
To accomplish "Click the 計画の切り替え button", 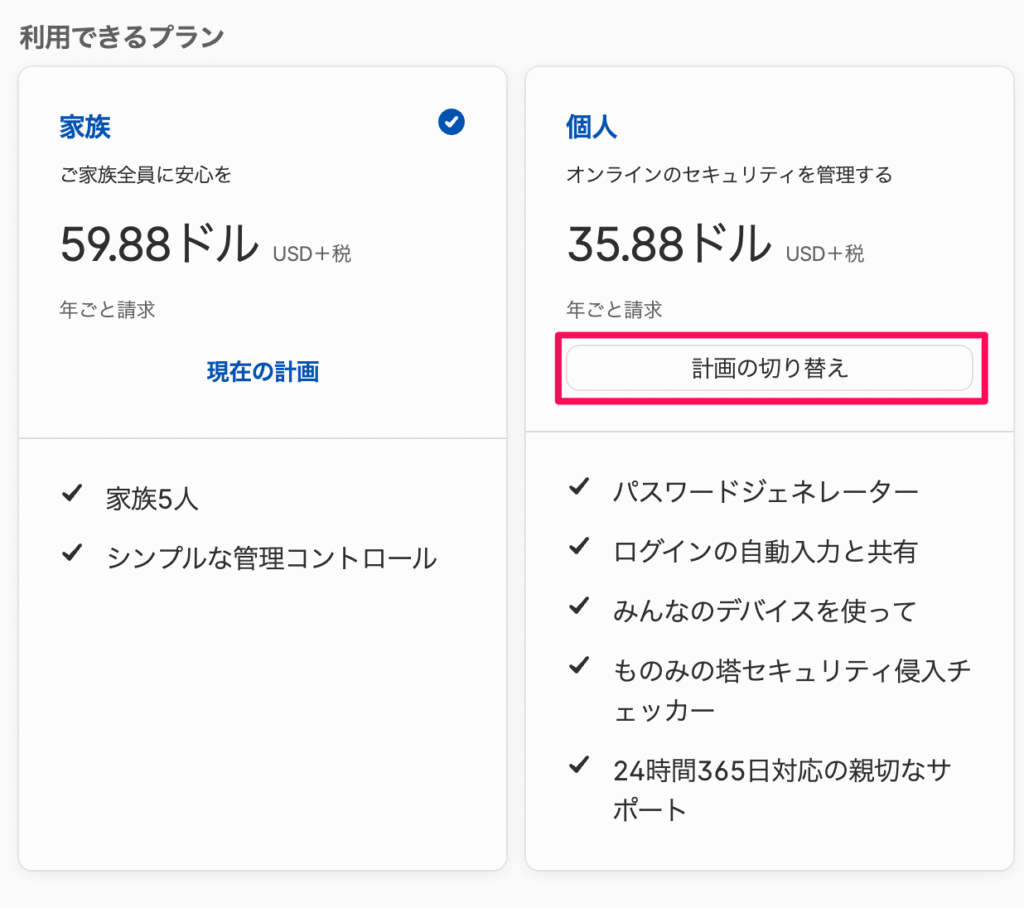I will pyautogui.click(x=769, y=368).
